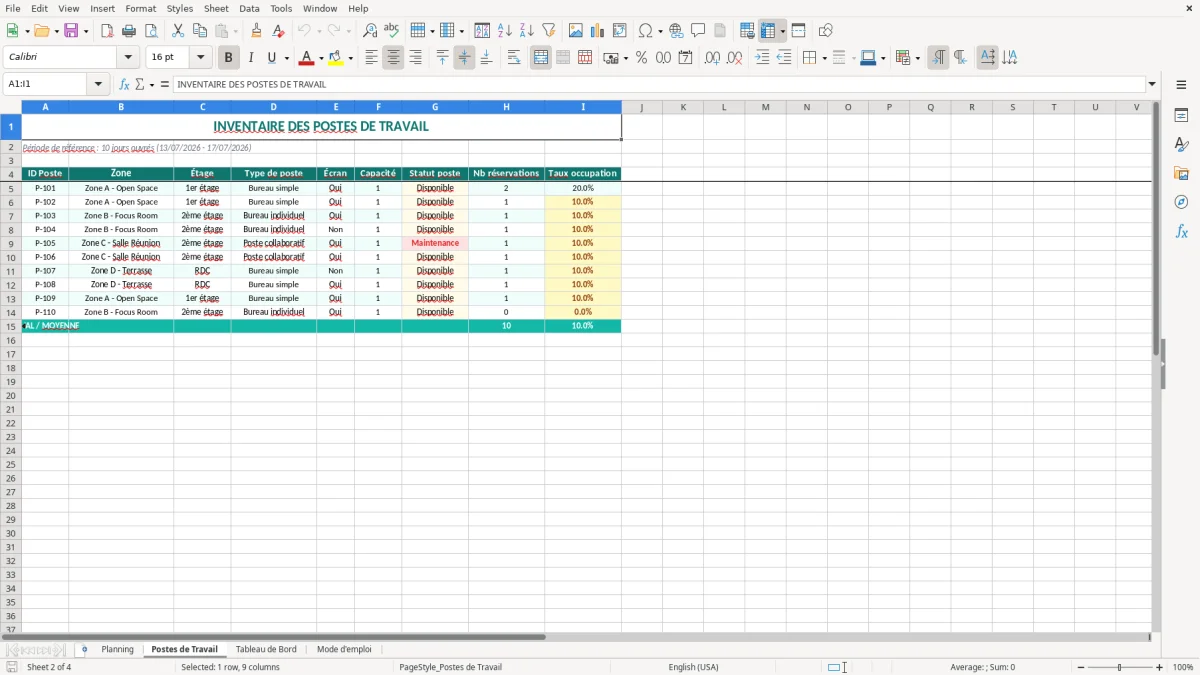The image size is (1200, 675).
Task: Toggle Align Right
Action: tap(415, 58)
